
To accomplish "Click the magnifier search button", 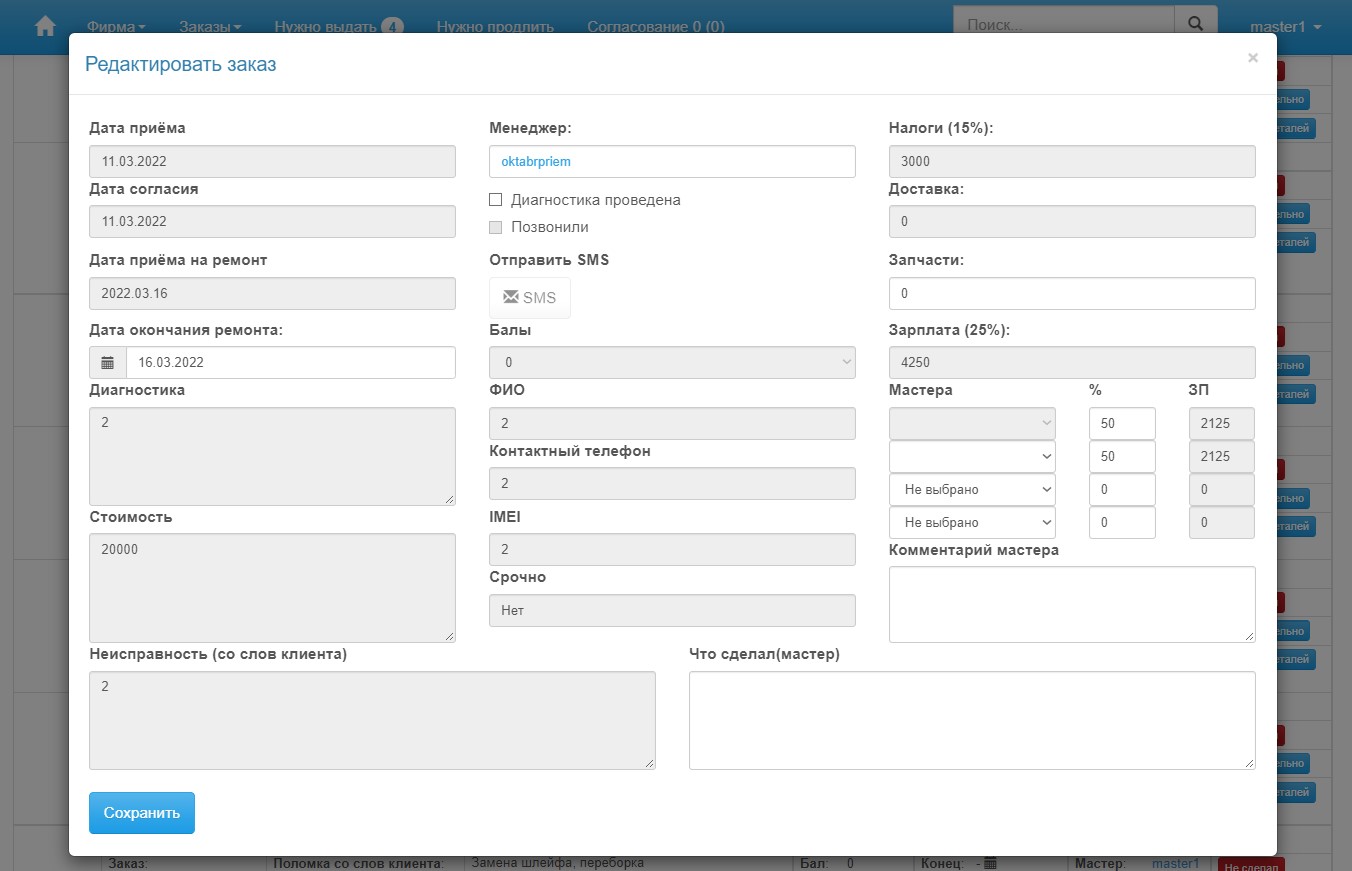I will tap(1194, 25).
